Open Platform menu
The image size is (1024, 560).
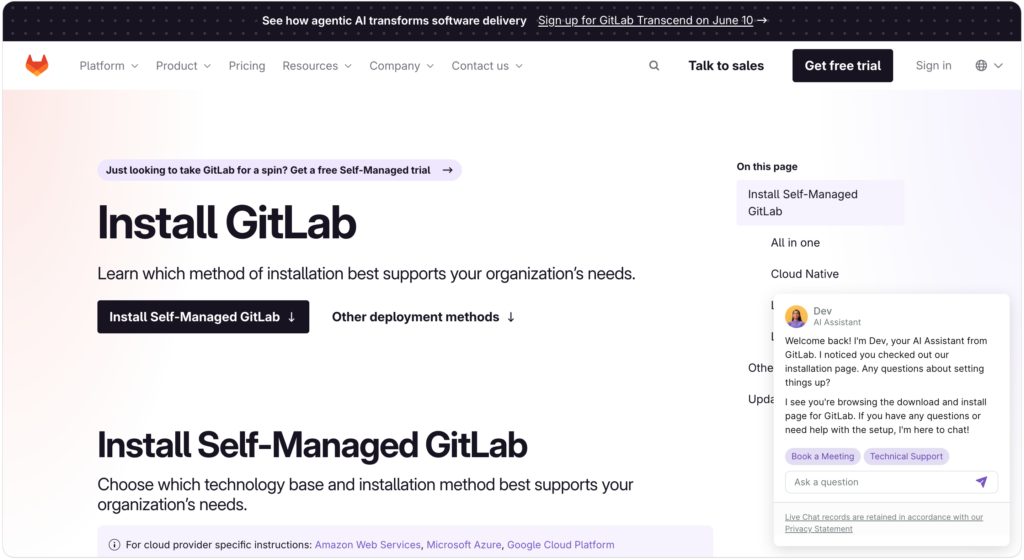pyautogui.click(x=108, y=66)
